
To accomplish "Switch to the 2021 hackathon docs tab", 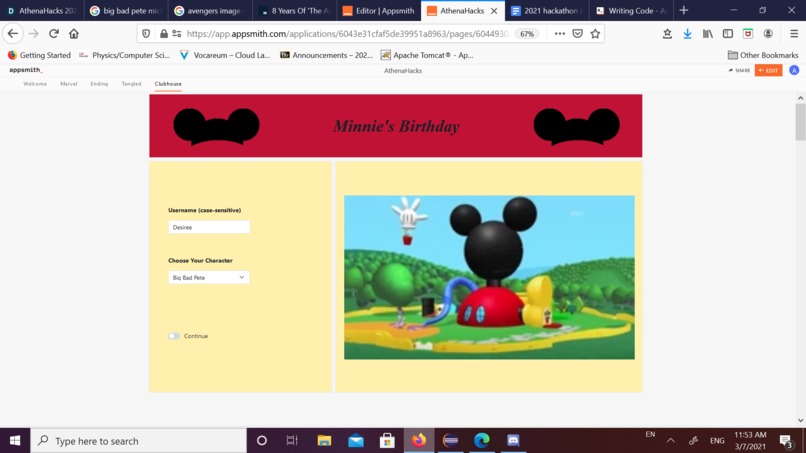I will (x=547, y=10).
